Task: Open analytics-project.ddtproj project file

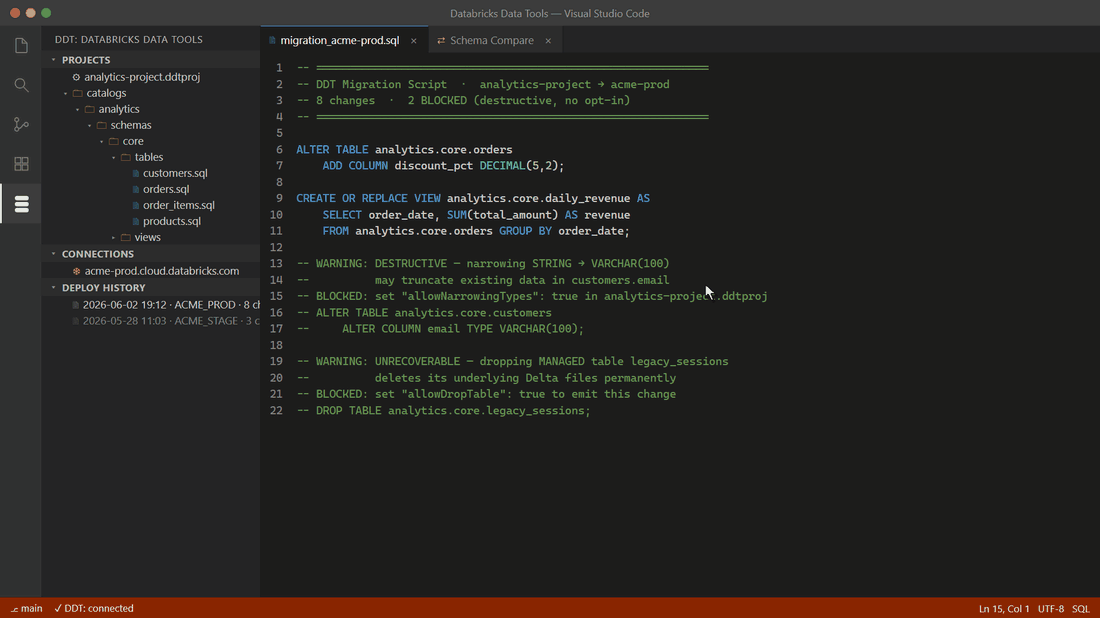Action: [x=142, y=77]
